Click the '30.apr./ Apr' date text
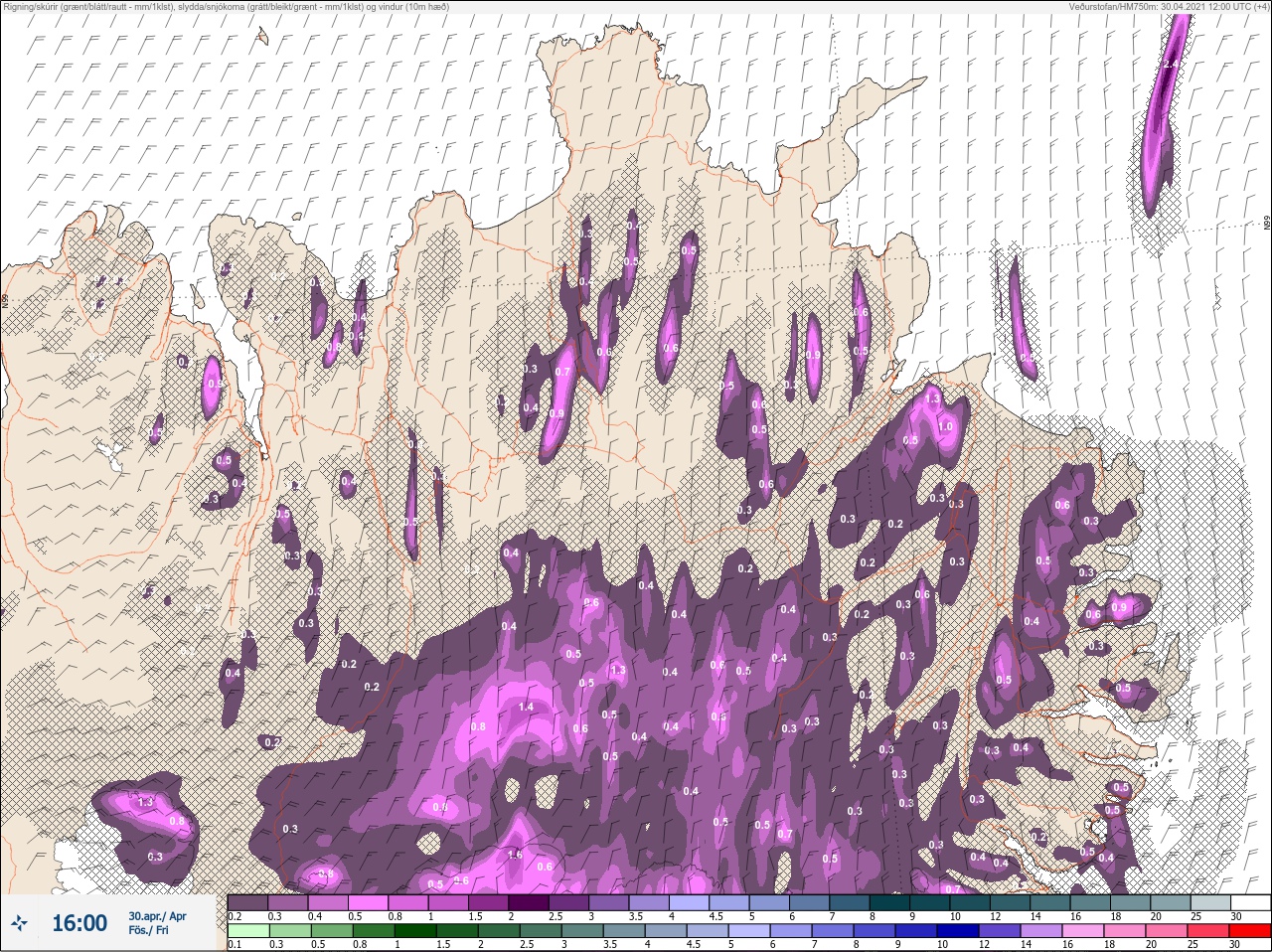1272x952 pixels. pos(157,915)
